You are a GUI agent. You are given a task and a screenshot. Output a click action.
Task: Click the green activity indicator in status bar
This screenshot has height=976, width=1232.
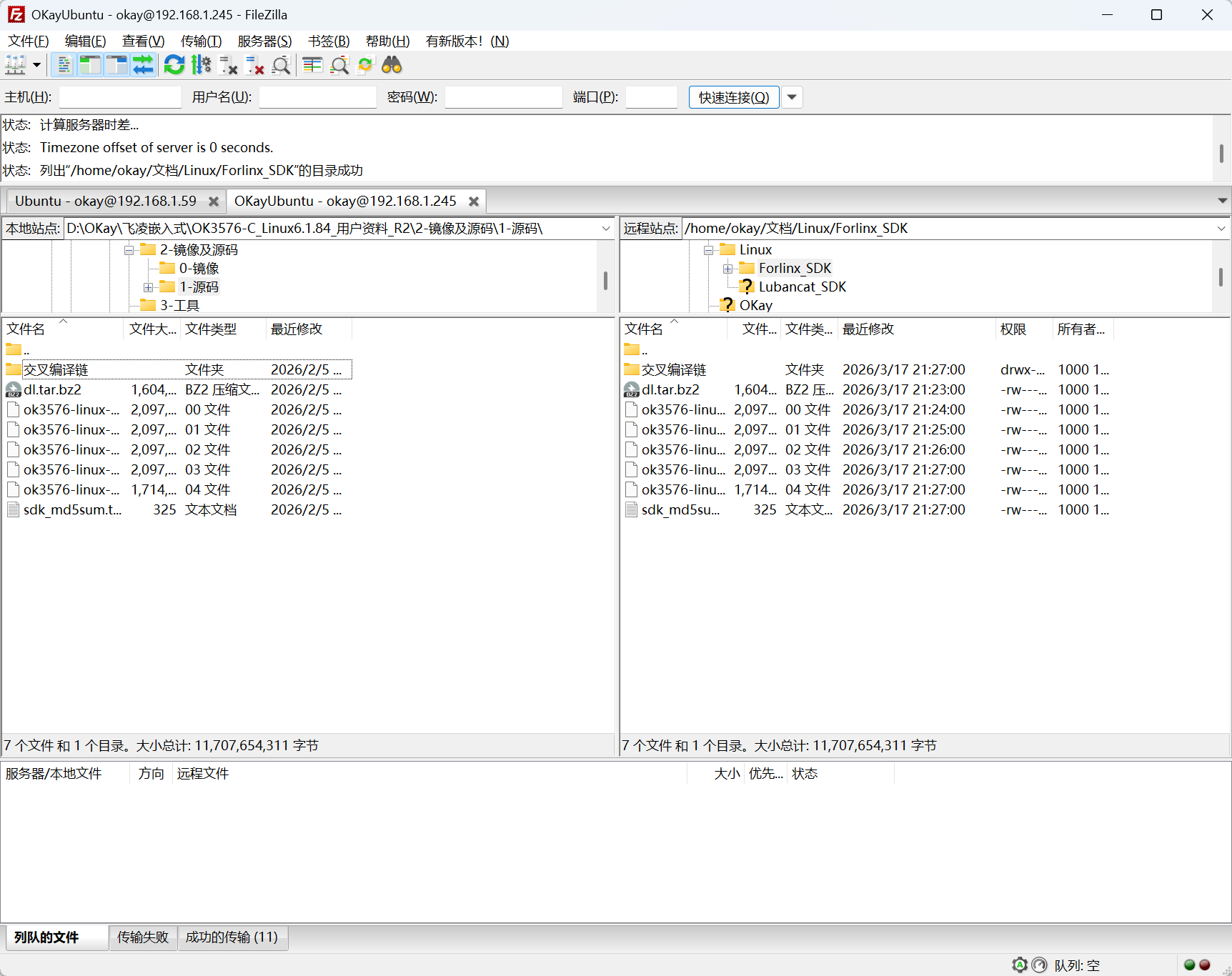pos(1190,965)
